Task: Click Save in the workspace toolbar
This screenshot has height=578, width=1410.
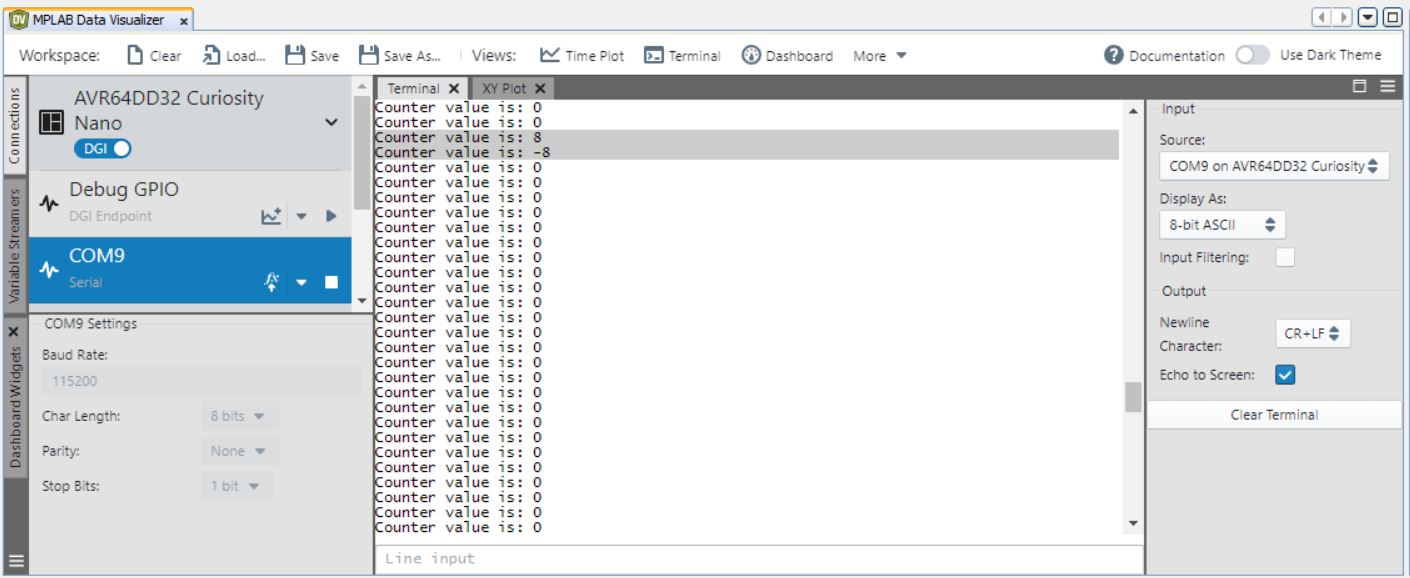Action: pyautogui.click(x=310, y=55)
